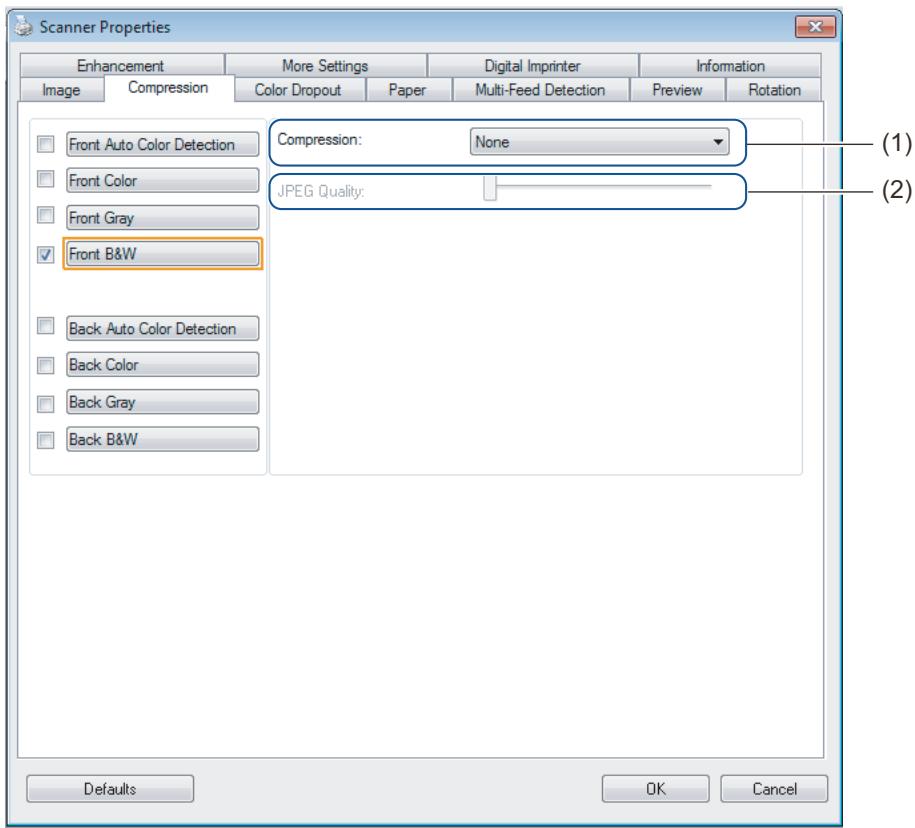Viewport: 915px width, 828px height.
Task: Select the Compression tab
Action: tap(168, 88)
